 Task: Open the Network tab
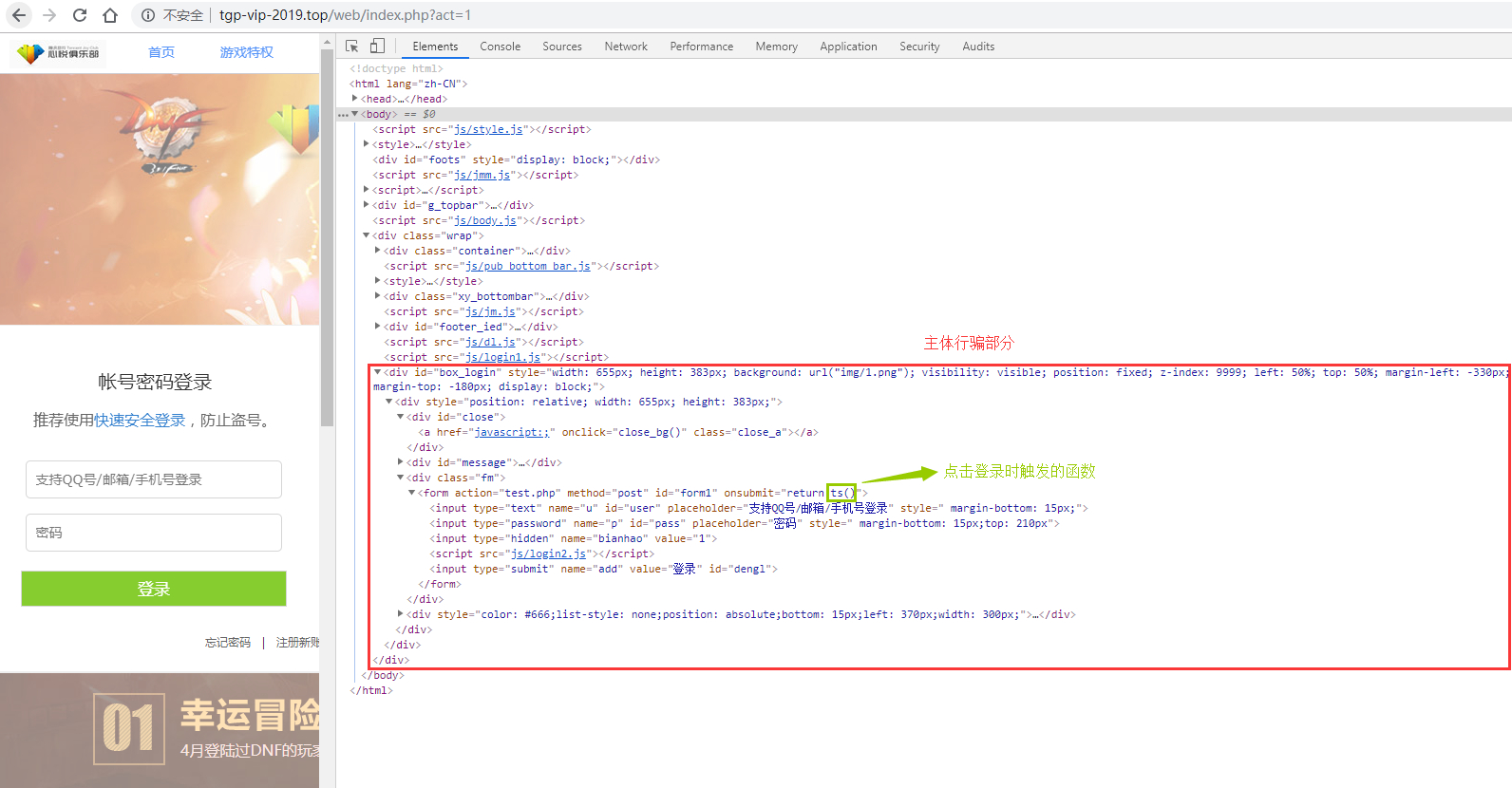[x=626, y=47]
